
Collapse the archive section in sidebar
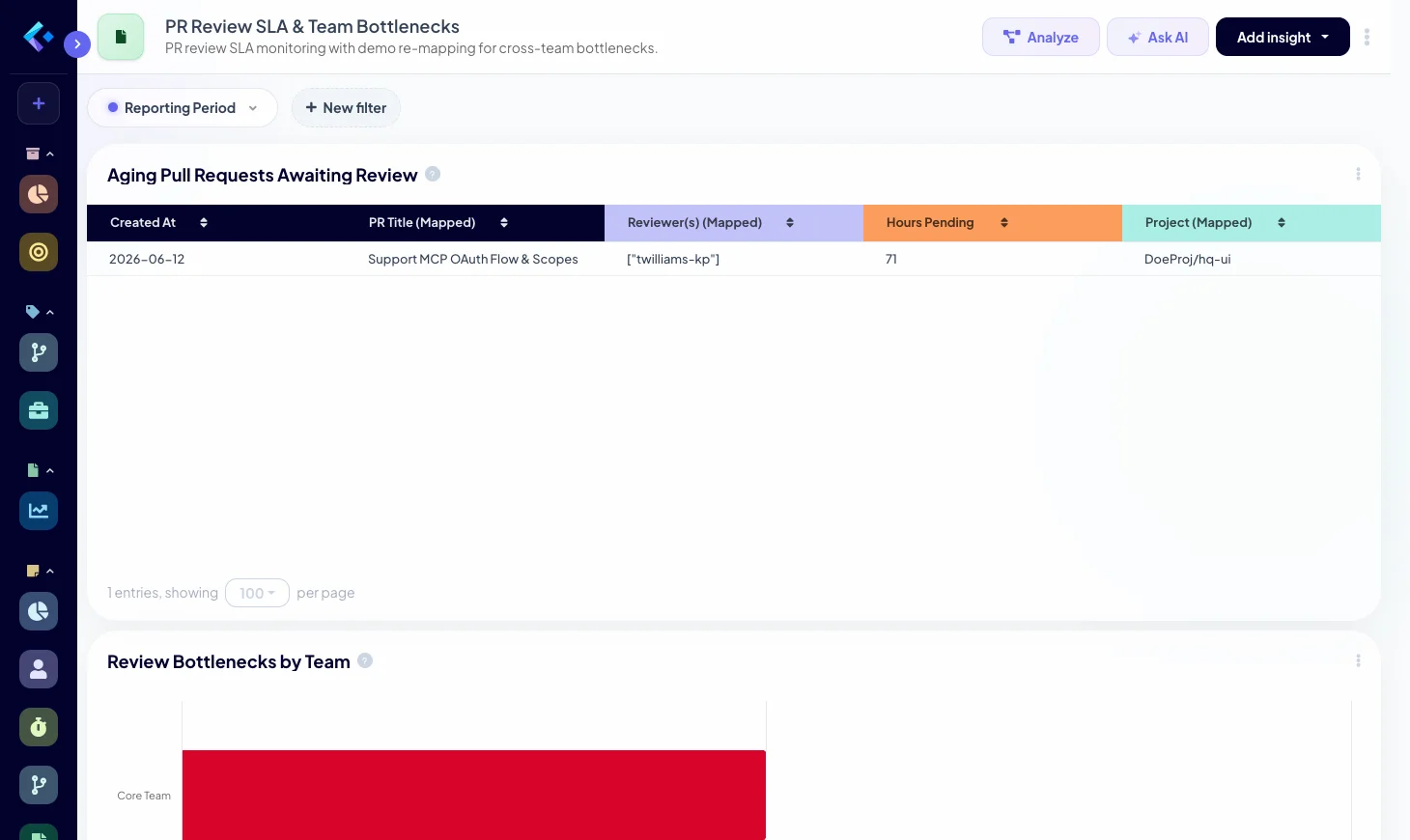[x=39, y=154]
